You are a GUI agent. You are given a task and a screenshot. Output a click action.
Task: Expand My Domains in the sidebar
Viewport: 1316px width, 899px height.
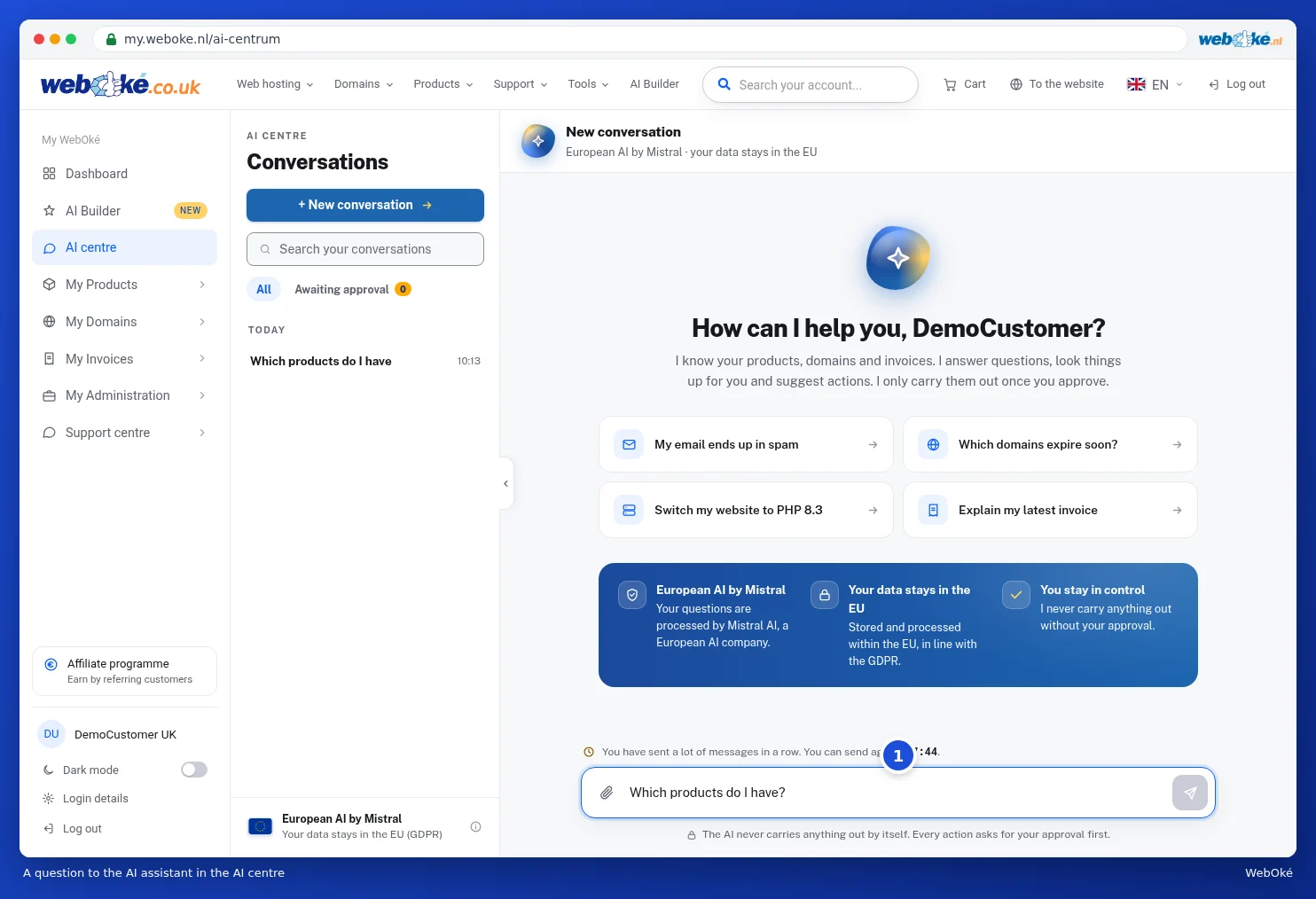coord(124,322)
